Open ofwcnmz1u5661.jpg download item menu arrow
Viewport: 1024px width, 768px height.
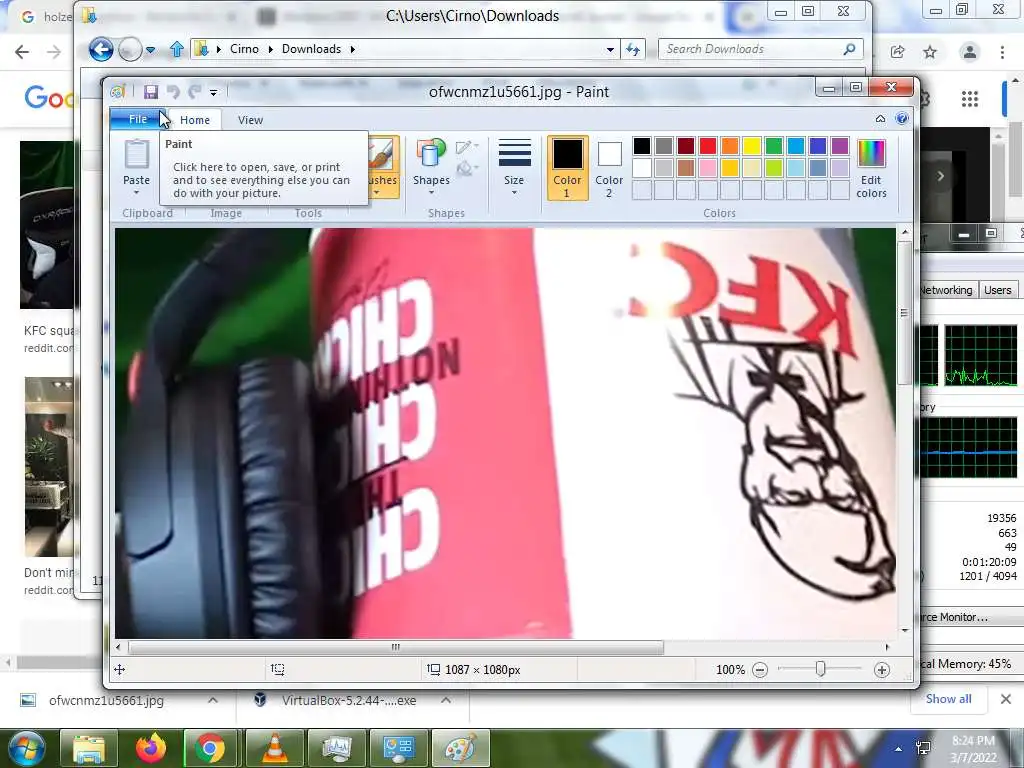pos(213,700)
